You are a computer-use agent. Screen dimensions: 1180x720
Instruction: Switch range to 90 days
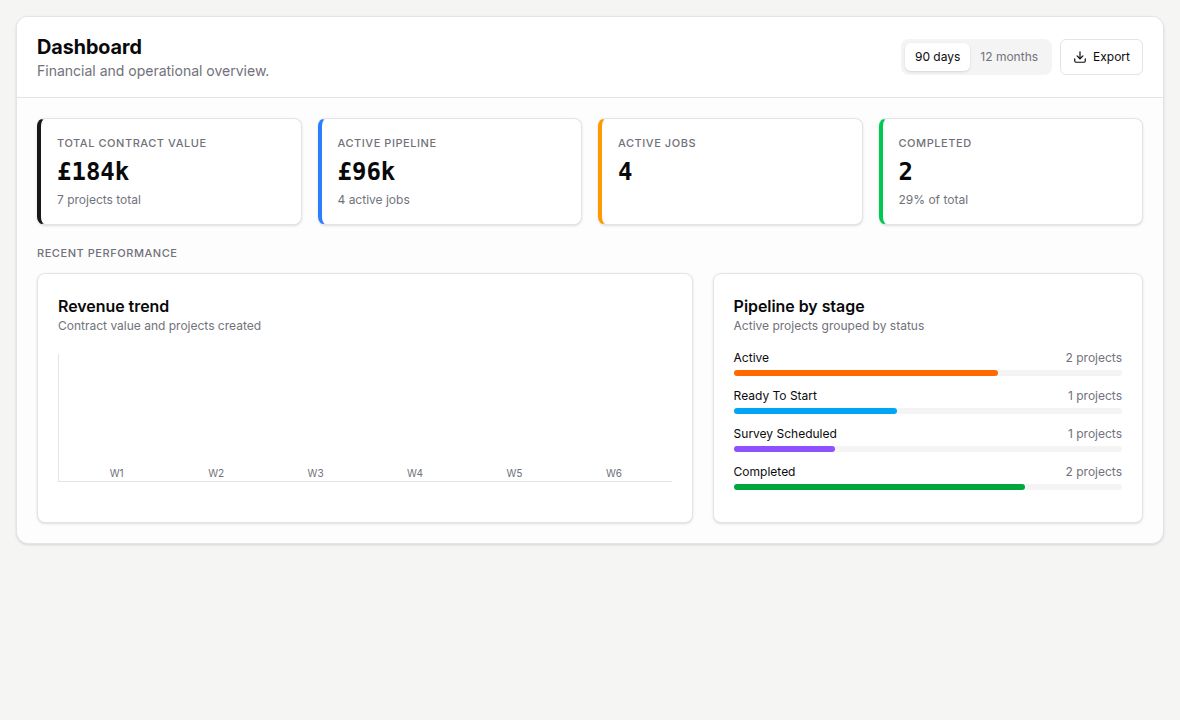coord(937,57)
